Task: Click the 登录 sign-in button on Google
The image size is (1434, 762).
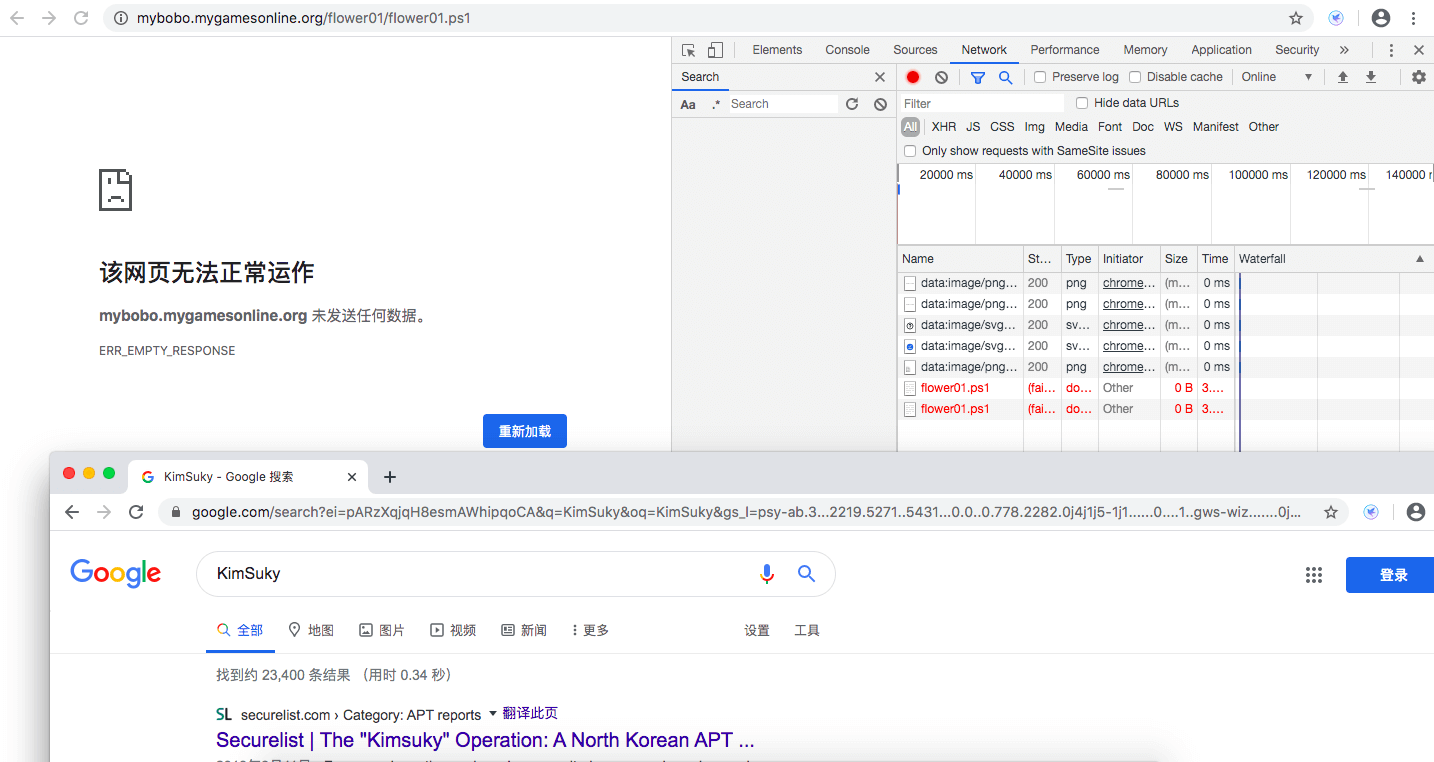Action: [1390, 575]
